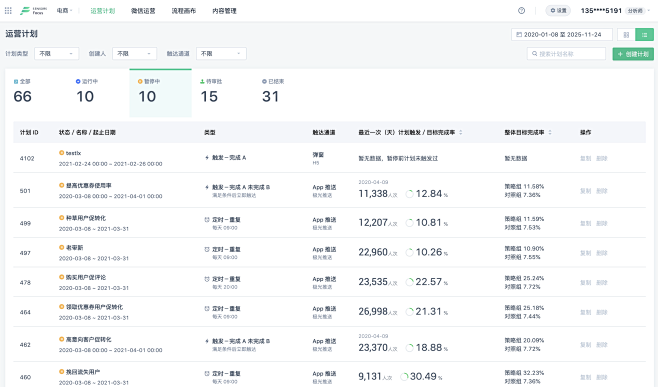Image resolution: width=658 pixels, height=387 pixels.
Task: Select the 已结束 31 status tab
Action: click(285, 93)
